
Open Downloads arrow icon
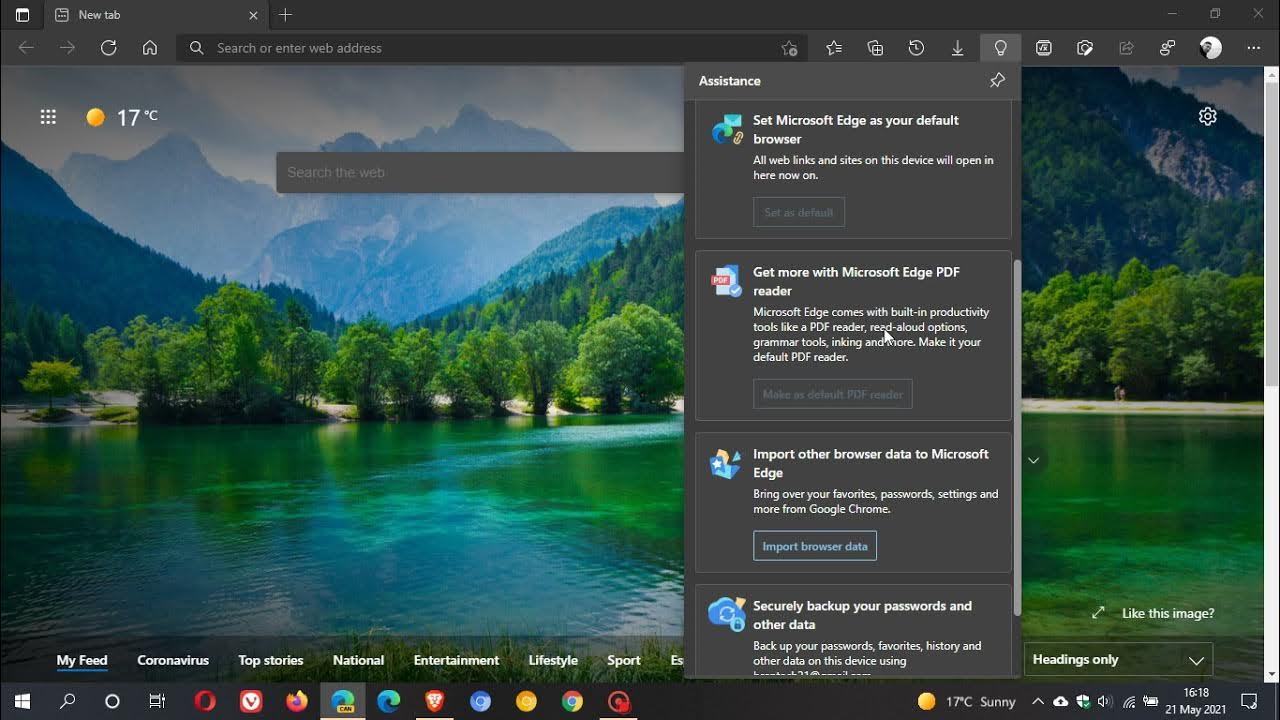point(957,48)
